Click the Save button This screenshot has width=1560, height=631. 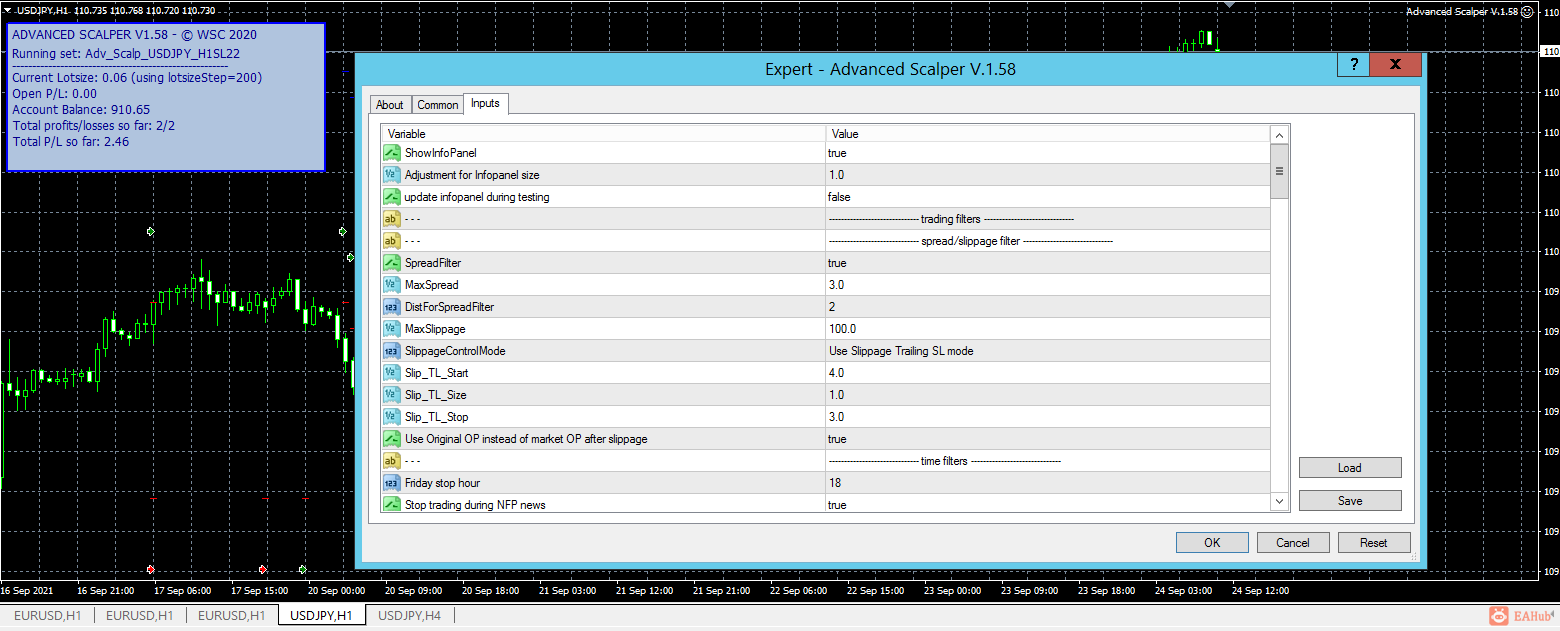(x=1350, y=501)
